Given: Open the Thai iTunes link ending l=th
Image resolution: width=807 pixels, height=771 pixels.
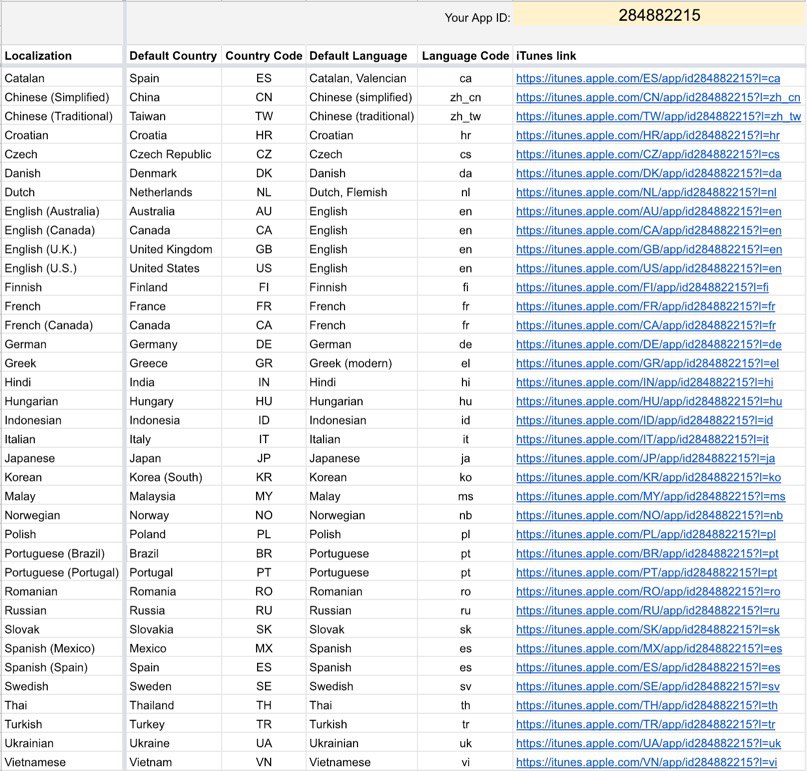Looking at the screenshot, I should tap(647, 706).
